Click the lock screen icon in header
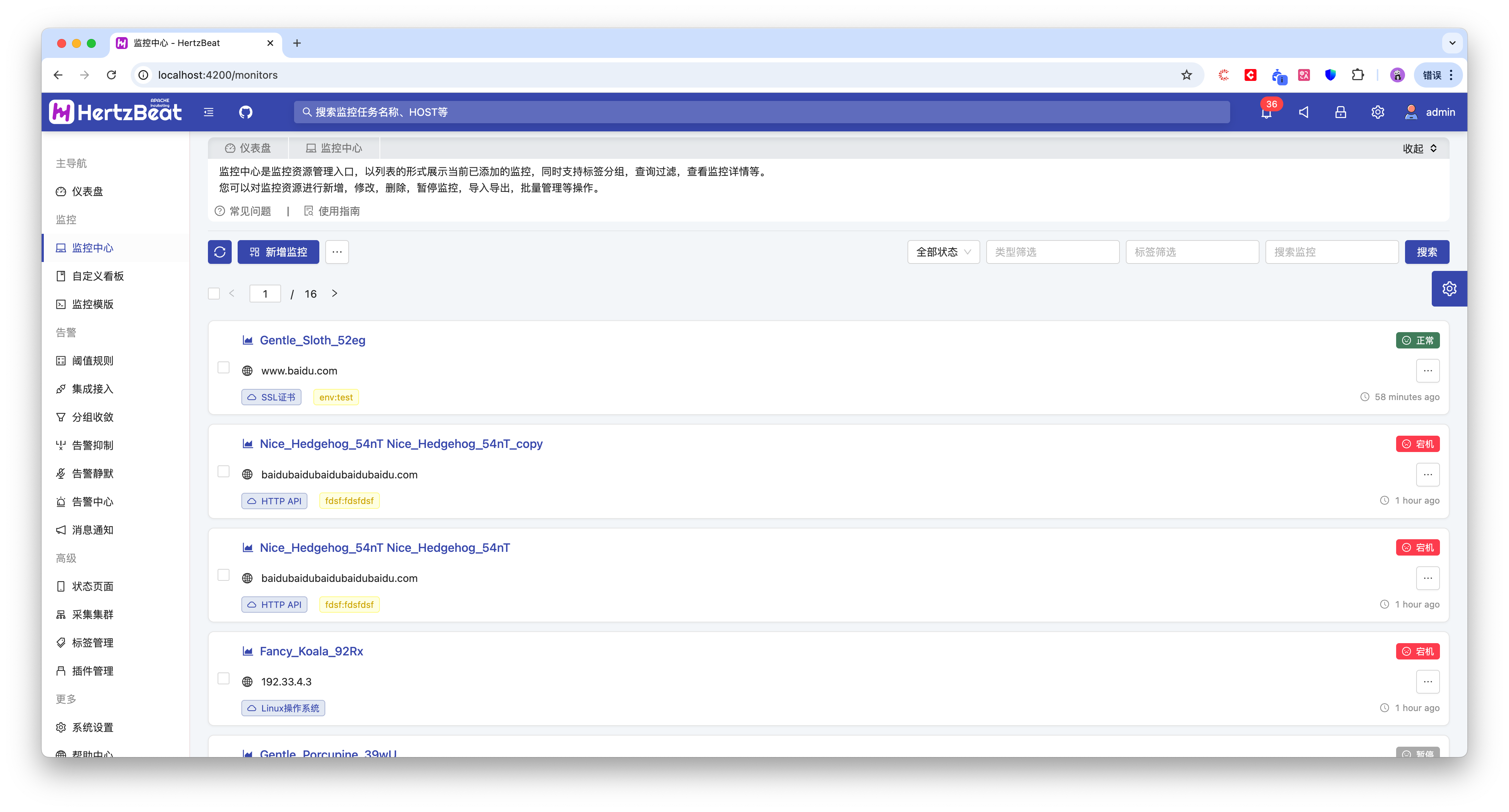This screenshot has width=1509, height=812. 1340,112
